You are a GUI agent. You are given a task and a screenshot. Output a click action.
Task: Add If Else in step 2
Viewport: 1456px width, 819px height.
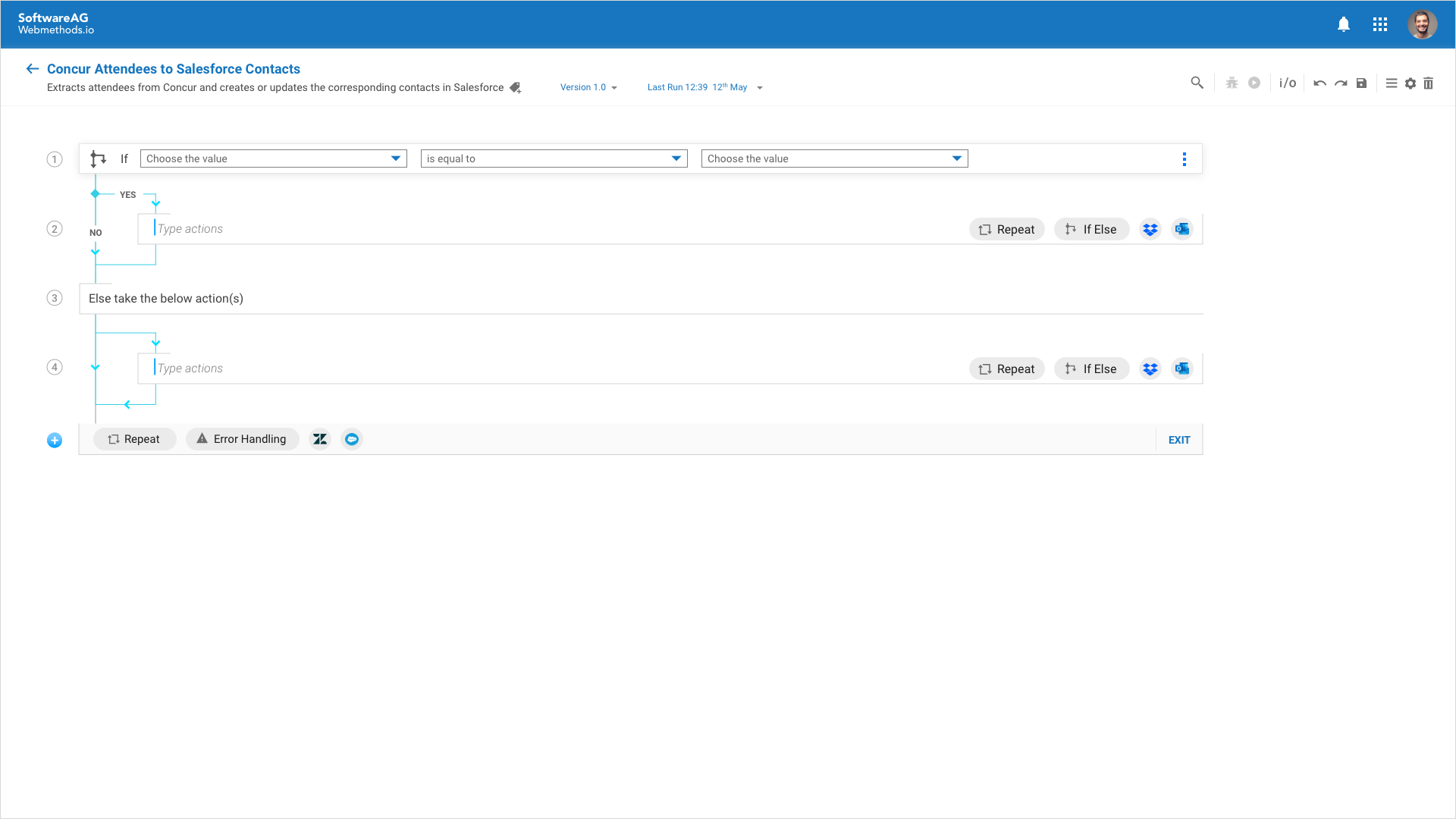click(1091, 229)
